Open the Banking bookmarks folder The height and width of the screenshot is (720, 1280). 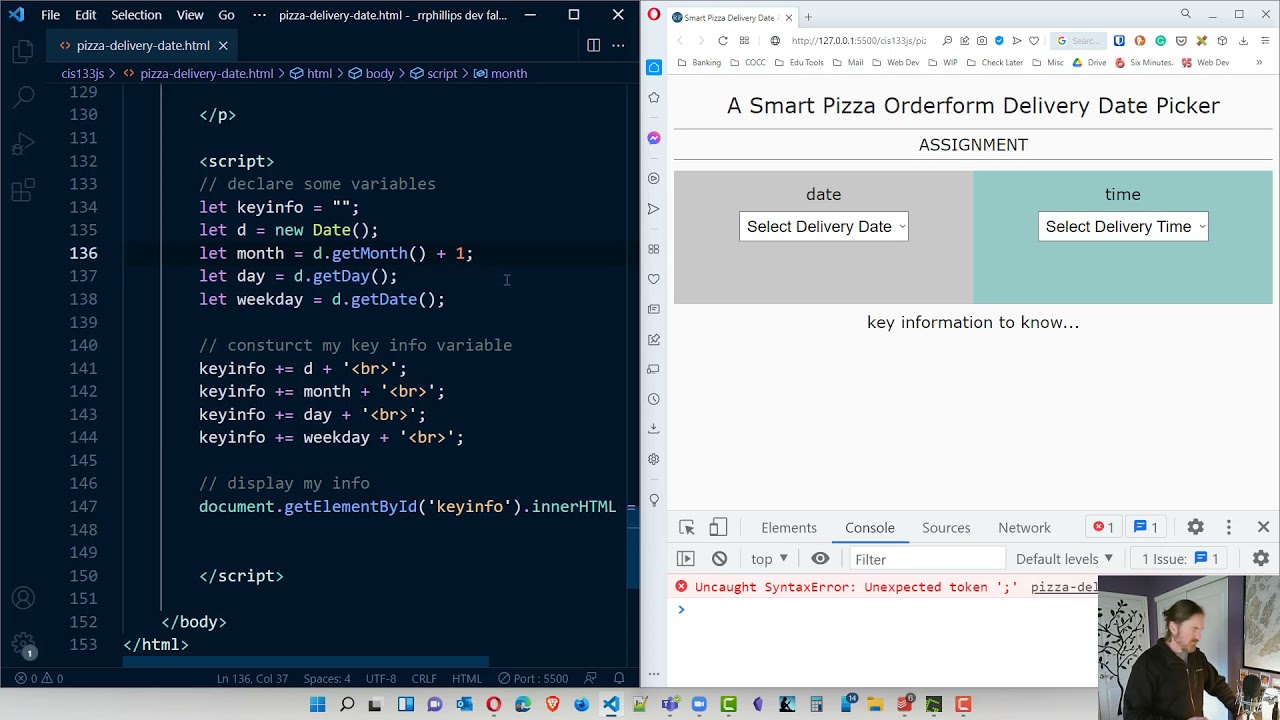(x=699, y=62)
